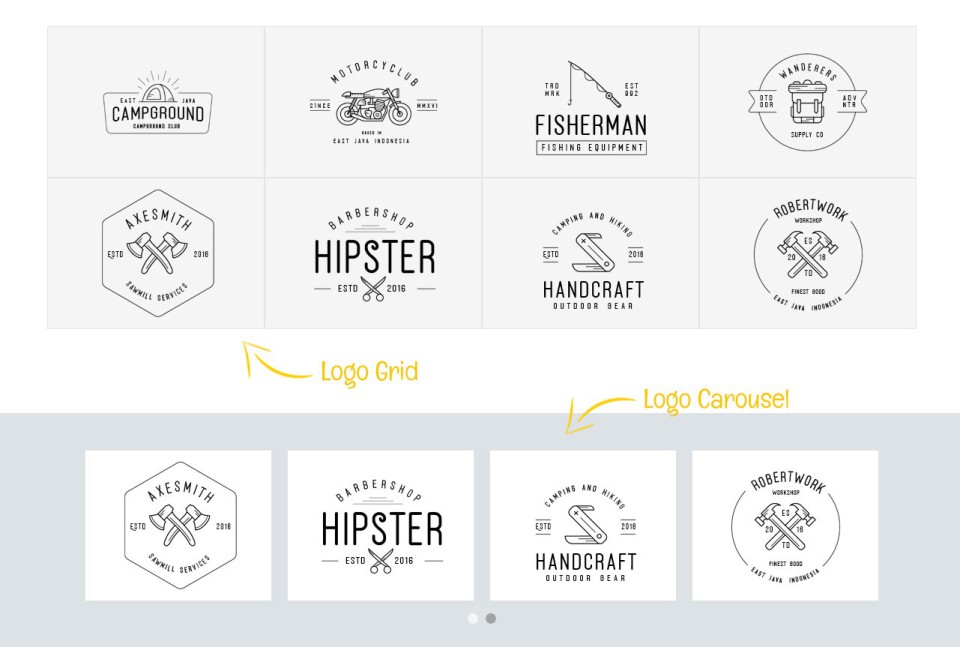
Task: Click the scissors icon in the carousel Hipster logo
Action: point(380,561)
